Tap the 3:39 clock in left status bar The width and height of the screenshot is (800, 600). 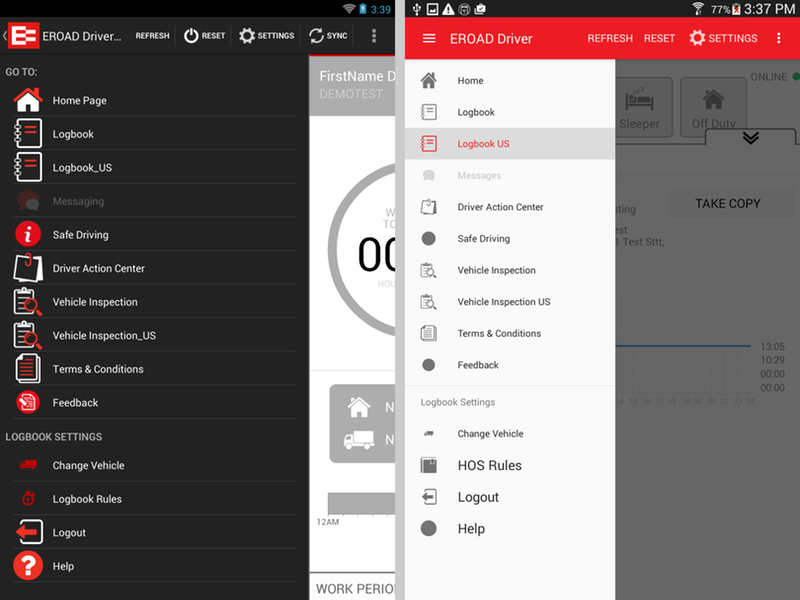pyautogui.click(x=381, y=10)
